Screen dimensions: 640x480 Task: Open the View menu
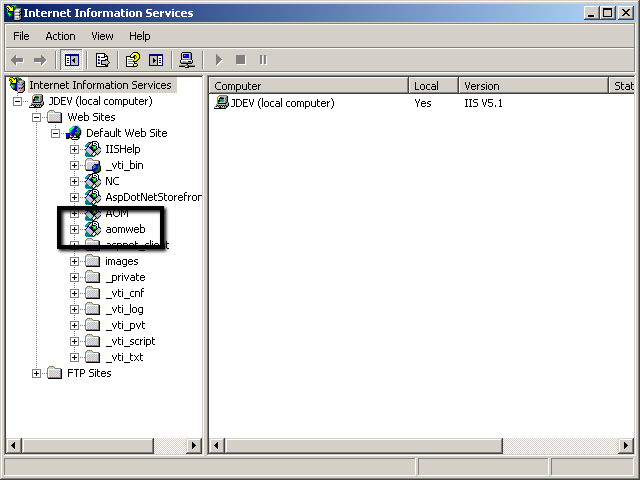[102, 36]
